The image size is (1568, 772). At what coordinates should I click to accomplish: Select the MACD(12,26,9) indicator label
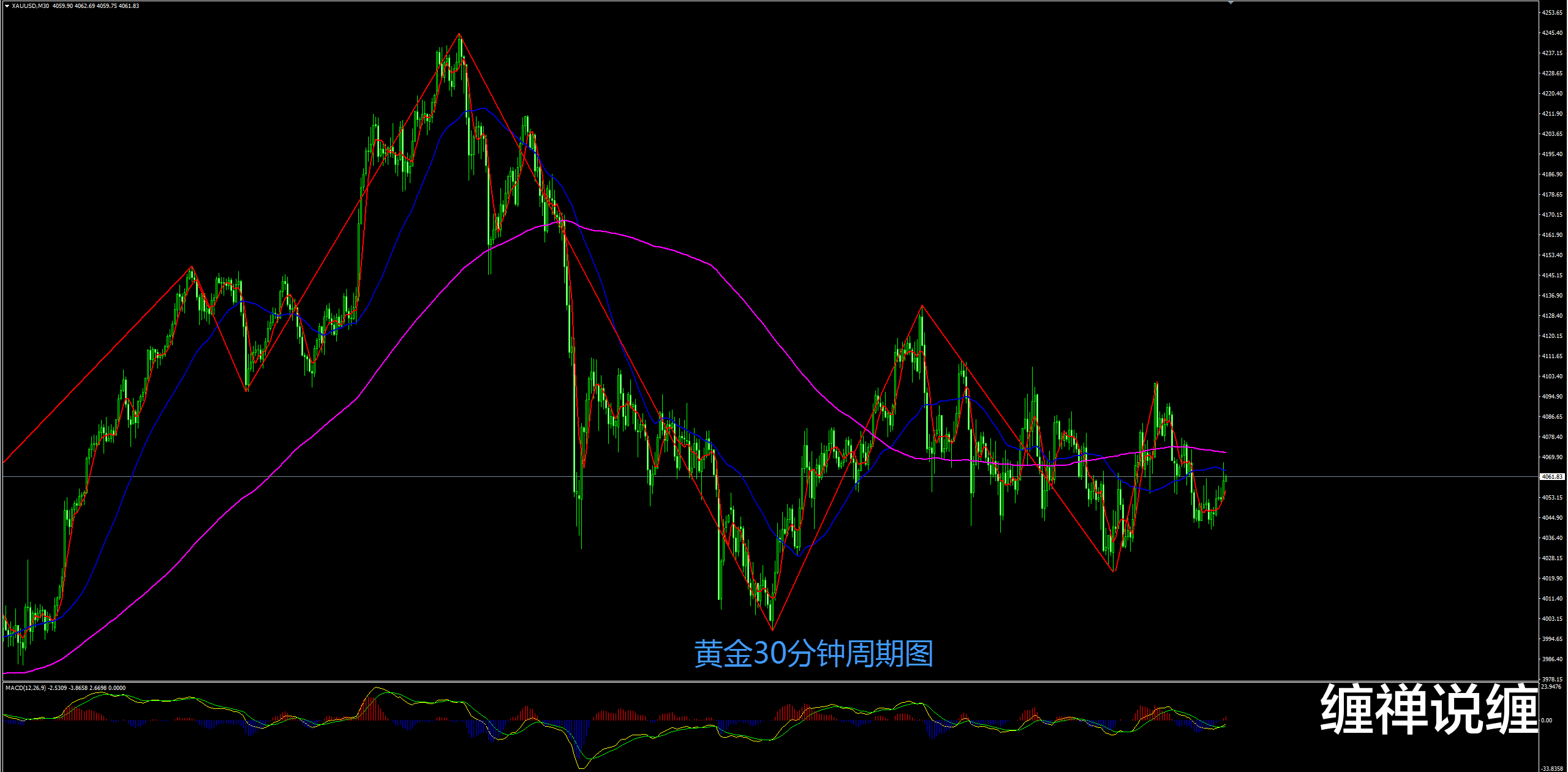click(x=24, y=688)
